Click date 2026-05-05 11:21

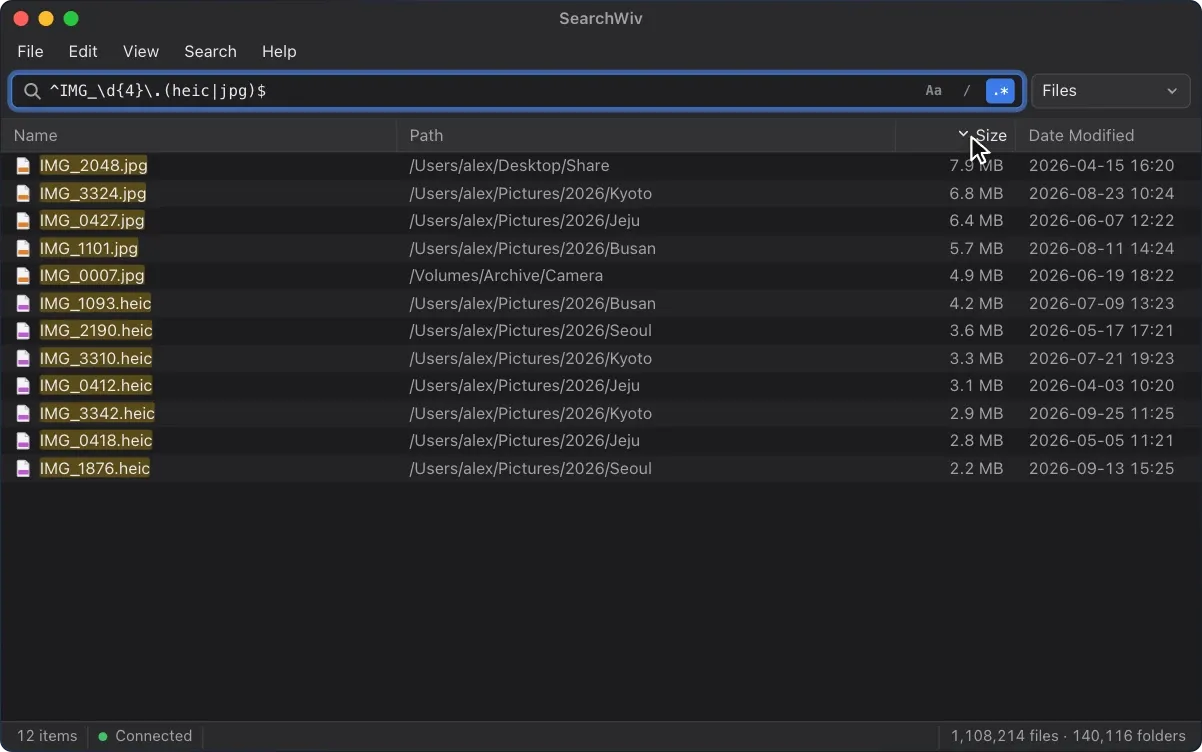[1101, 441]
